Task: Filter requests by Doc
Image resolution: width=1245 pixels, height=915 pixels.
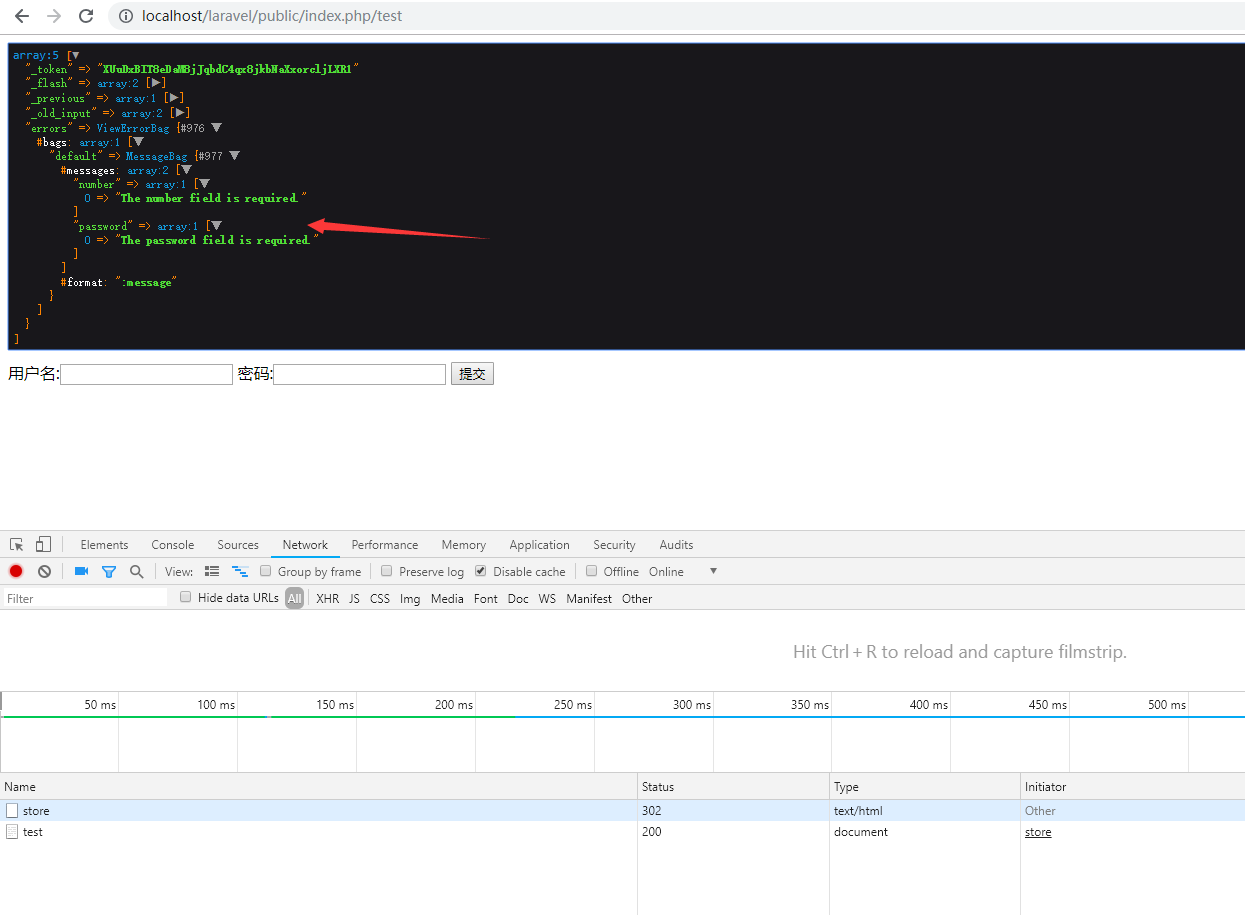Action: click(518, 599)
